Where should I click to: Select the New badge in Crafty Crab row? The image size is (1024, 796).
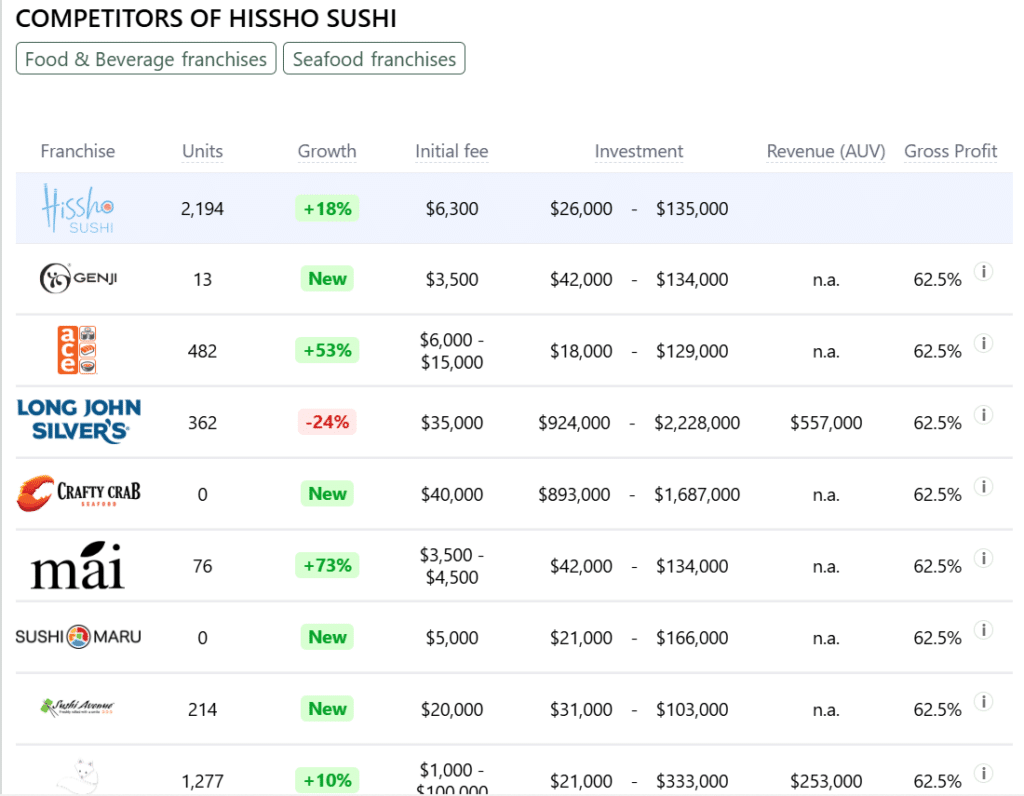(327, 493)
